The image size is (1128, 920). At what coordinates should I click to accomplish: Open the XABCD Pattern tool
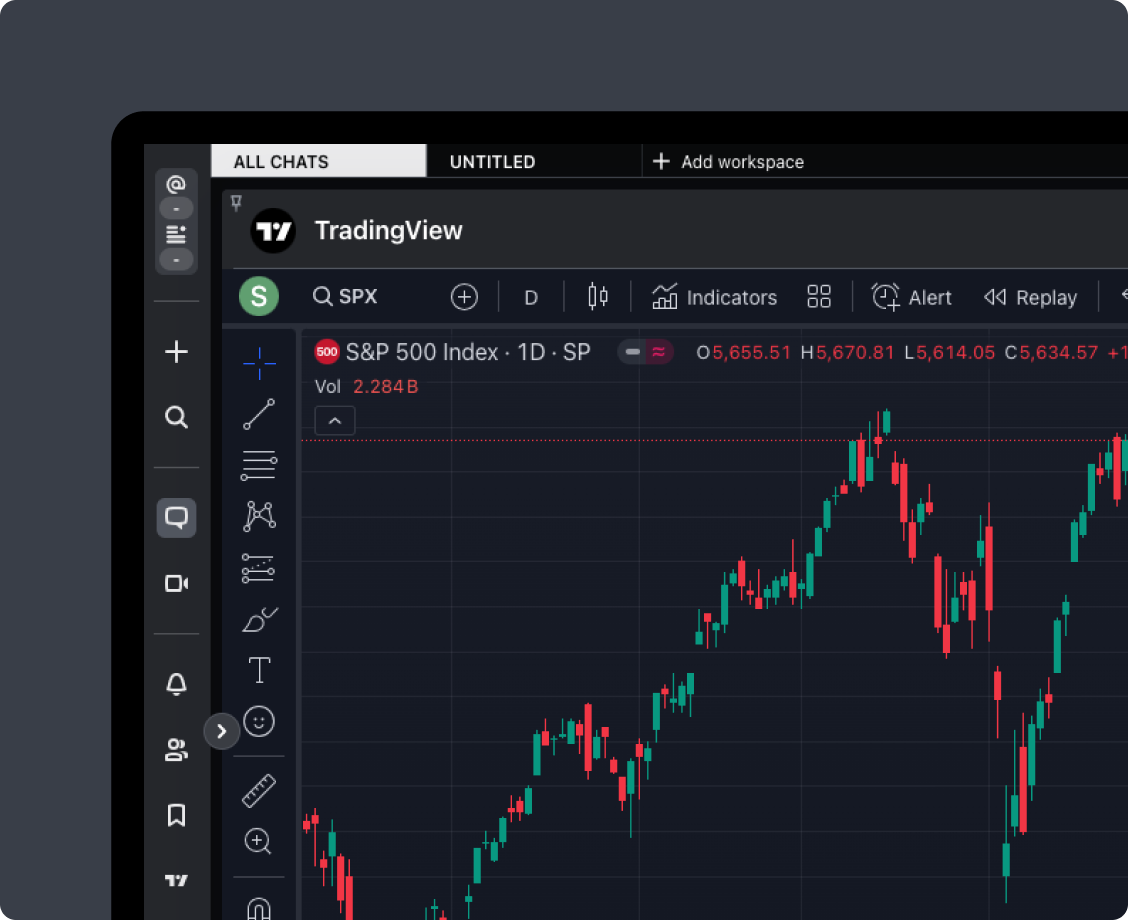pyautogui.click(x=258, y=515)
